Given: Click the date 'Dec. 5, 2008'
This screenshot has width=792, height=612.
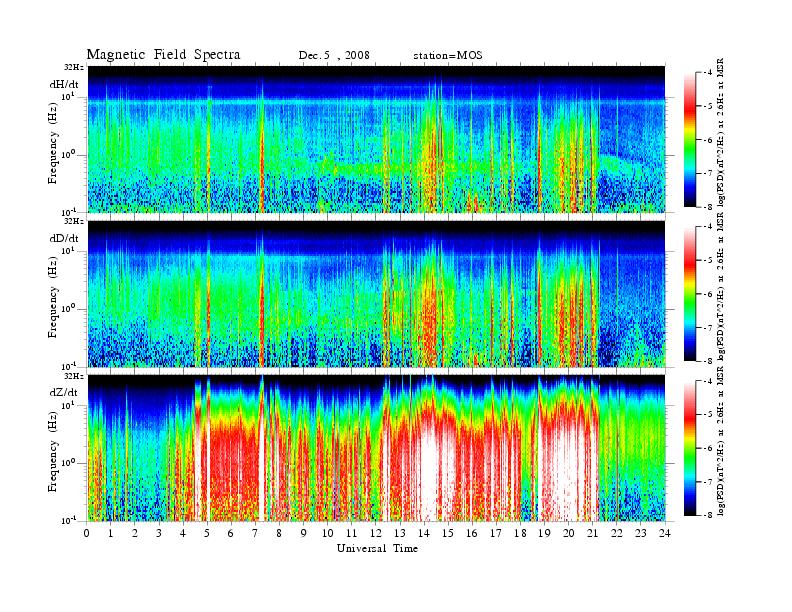Looking at the screenshot, I should point(334,56).
